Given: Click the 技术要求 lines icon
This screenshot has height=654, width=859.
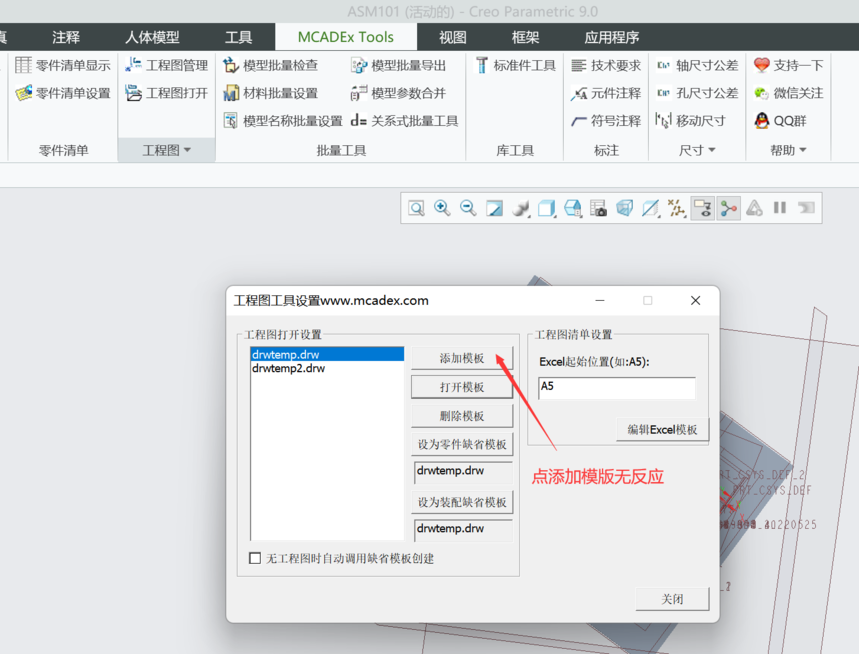Looking at the screenshot, I should [579, 66].
